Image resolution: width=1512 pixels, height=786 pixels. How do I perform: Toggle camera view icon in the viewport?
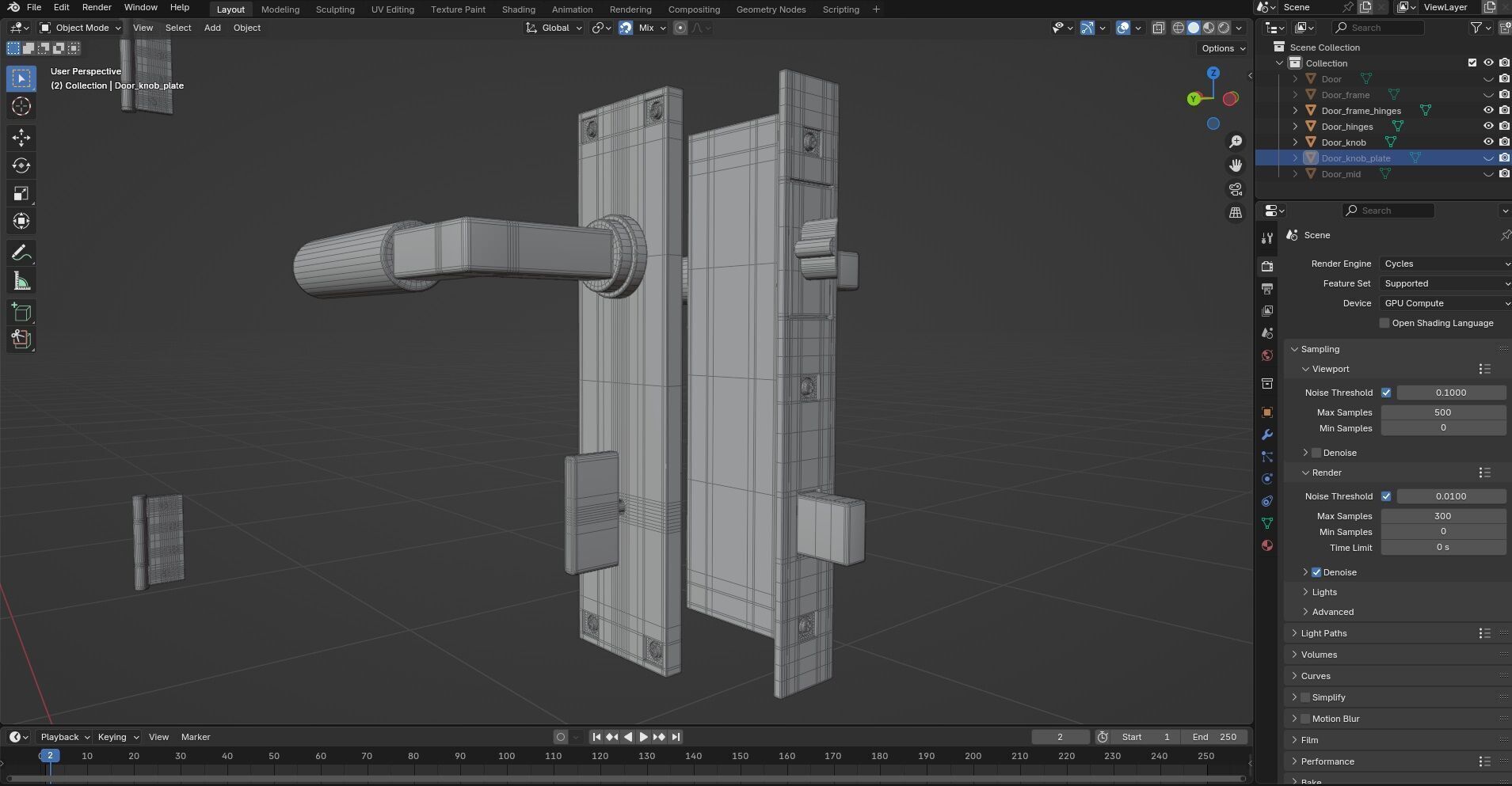(x=1236, y=189)
